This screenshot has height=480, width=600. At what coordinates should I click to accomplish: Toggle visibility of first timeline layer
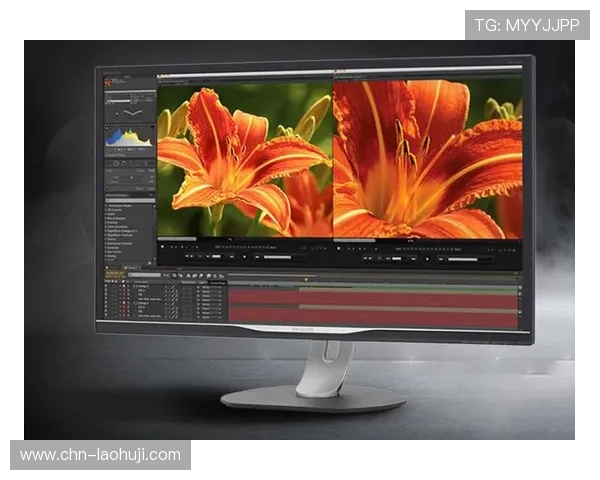(x=106, y=287)
